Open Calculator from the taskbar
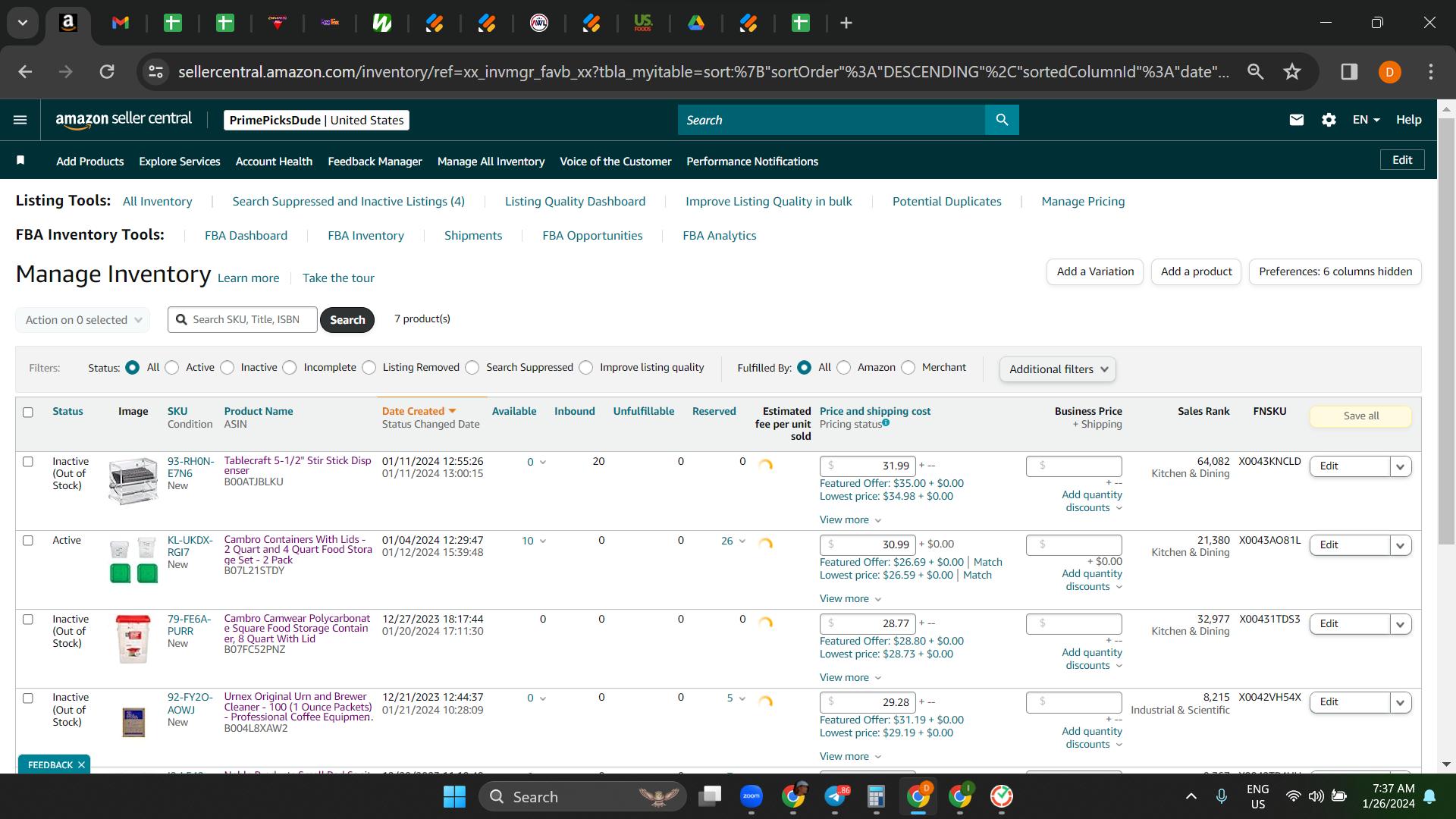 coord(876,796)
